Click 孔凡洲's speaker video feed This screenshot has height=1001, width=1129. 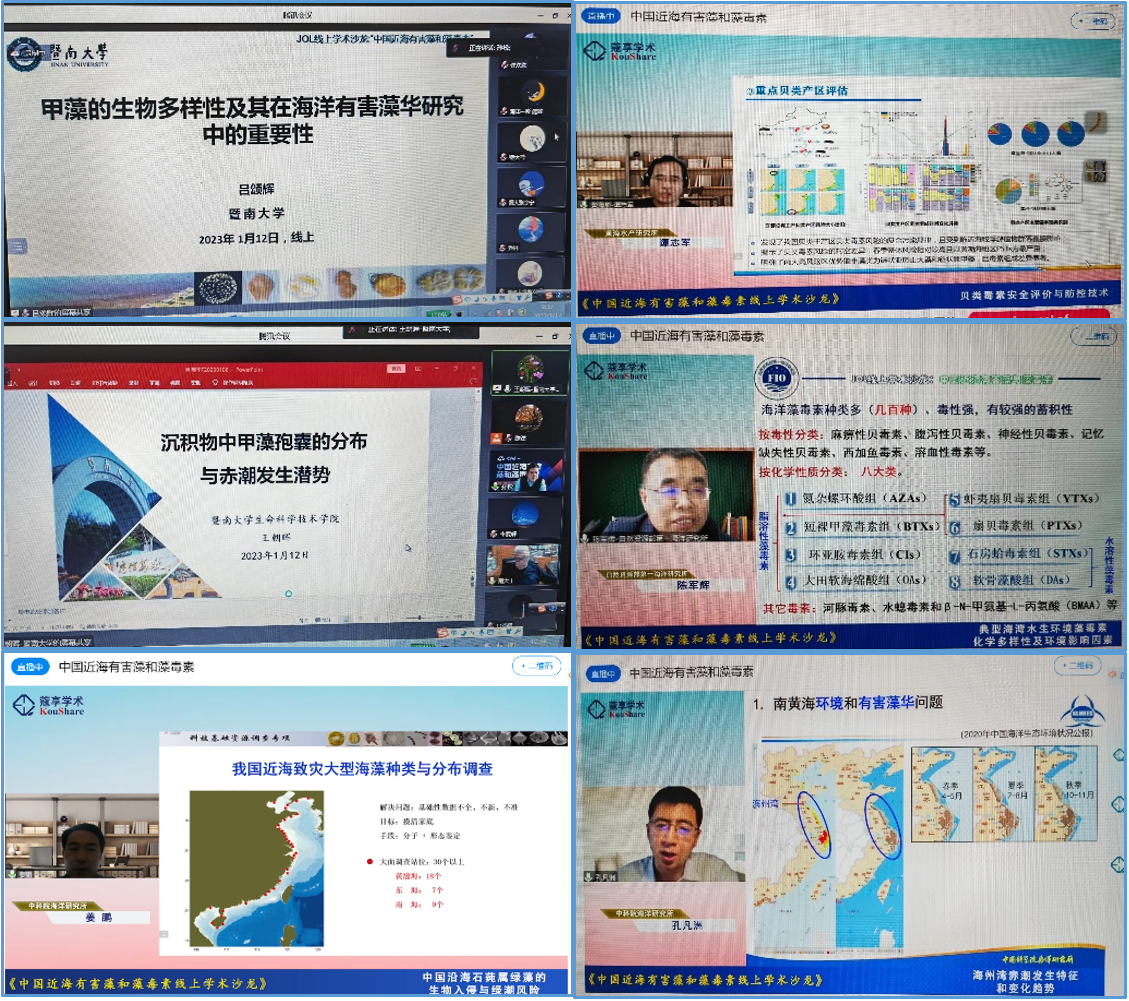pyautogui.click(x=664, y=832)
